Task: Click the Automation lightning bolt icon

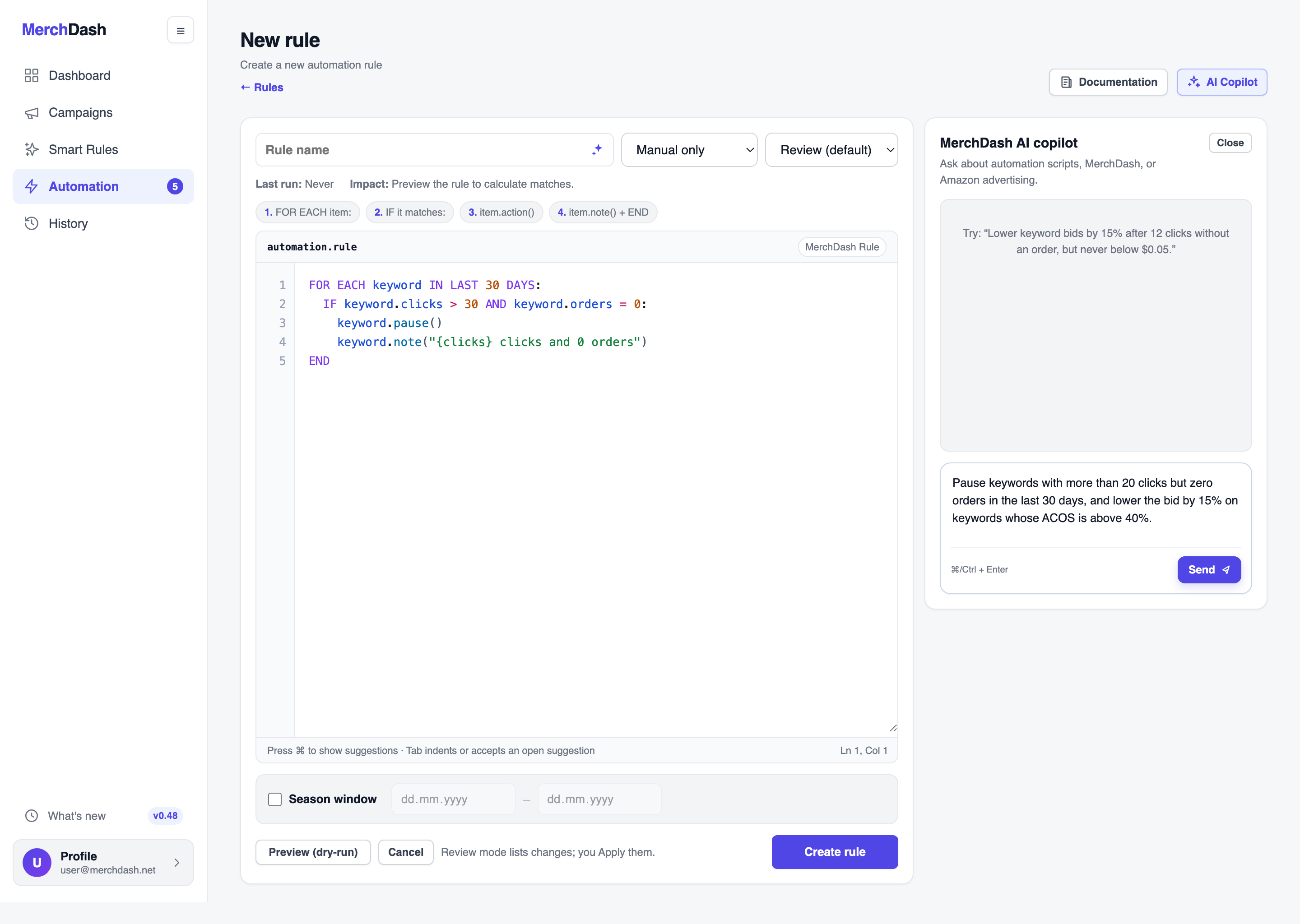Action: [31, 187]
